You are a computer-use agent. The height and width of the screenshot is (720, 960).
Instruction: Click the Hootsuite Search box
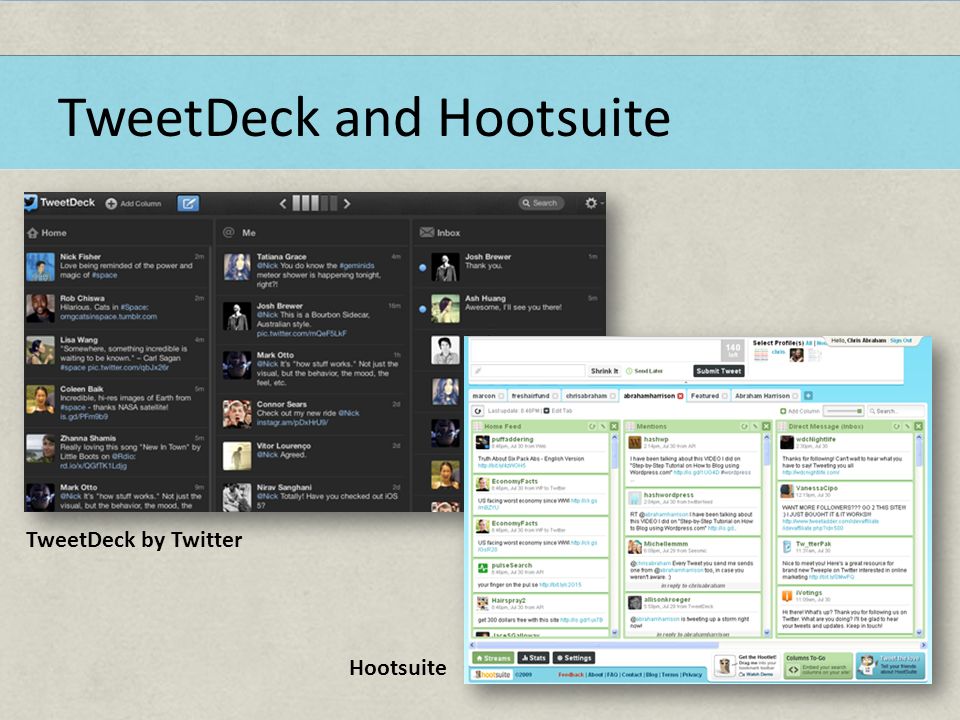pyautogui.click(x=896, y=411)
